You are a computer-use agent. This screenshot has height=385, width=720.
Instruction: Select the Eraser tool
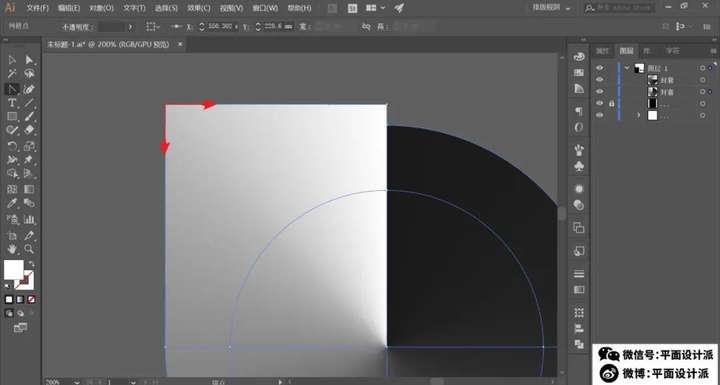point(29,130)
